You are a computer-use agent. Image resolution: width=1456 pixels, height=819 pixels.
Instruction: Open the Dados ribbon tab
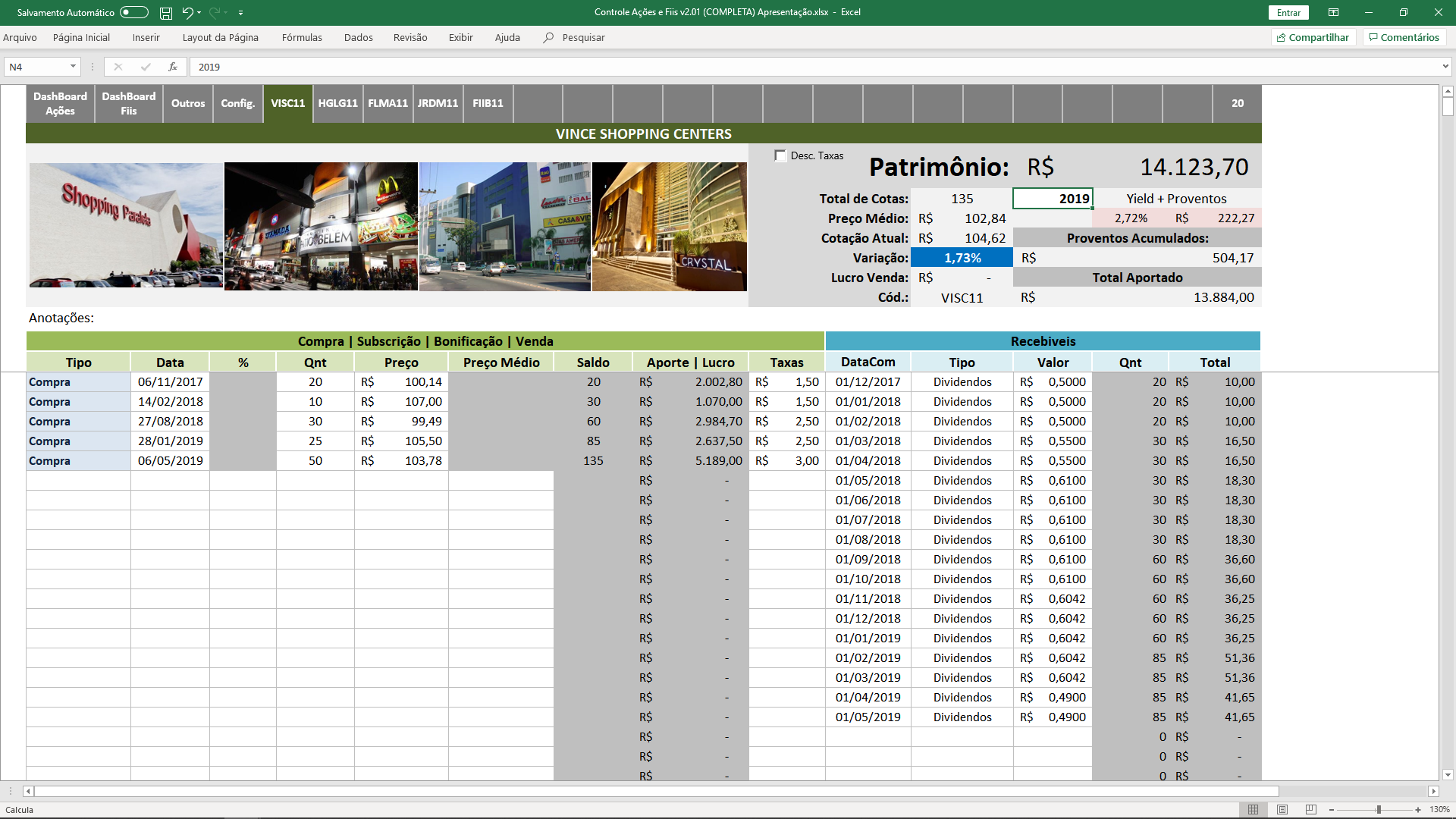point(359,37)
